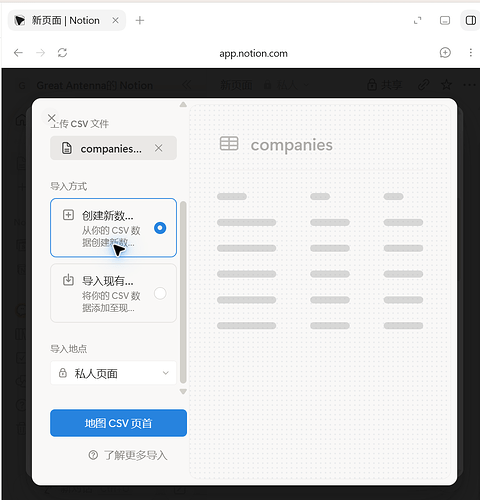Viewport: 480px width, 500px height.
Task: Toggle the browser side panel icon
Action: point(471,21)
